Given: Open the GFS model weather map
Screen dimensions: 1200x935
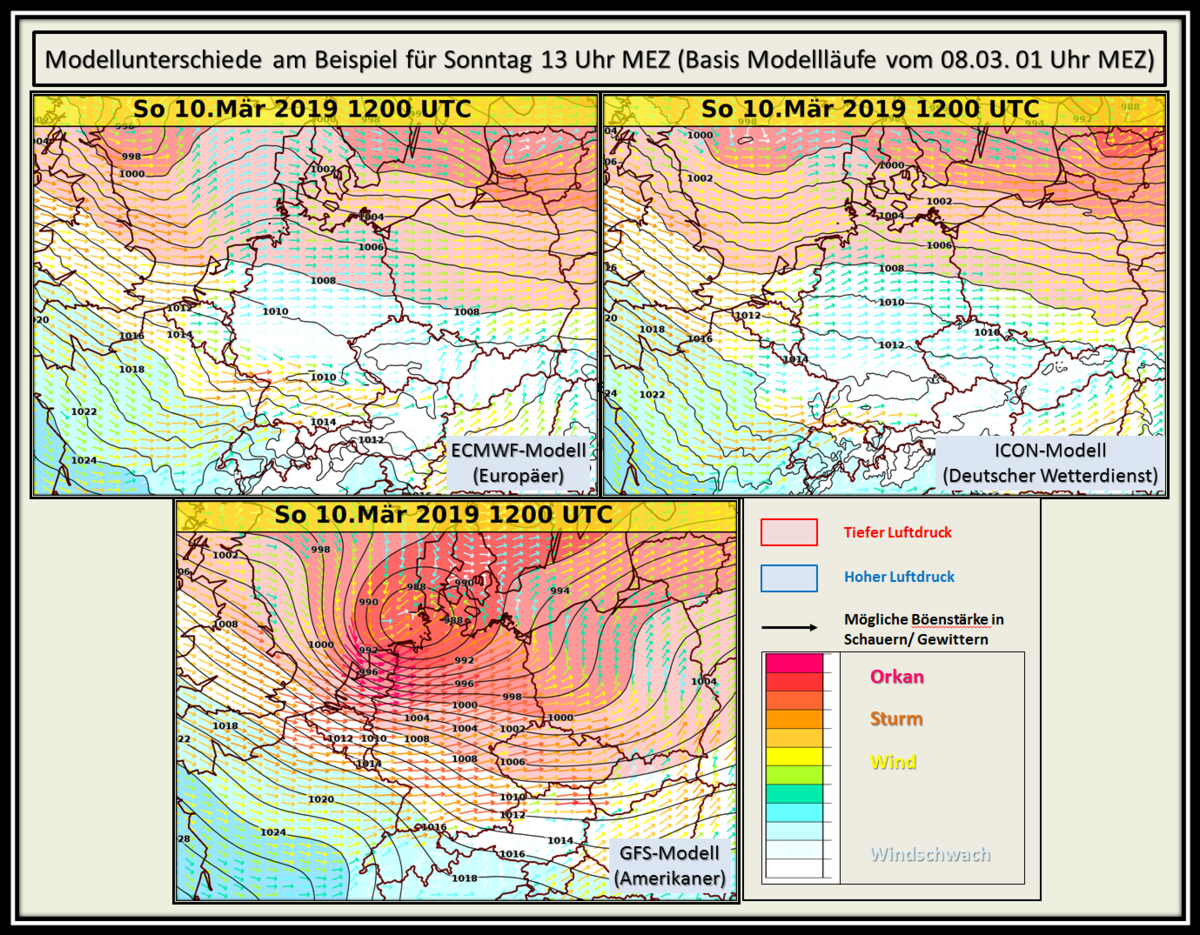Looking at the screenshot, I should coord(457,700).
